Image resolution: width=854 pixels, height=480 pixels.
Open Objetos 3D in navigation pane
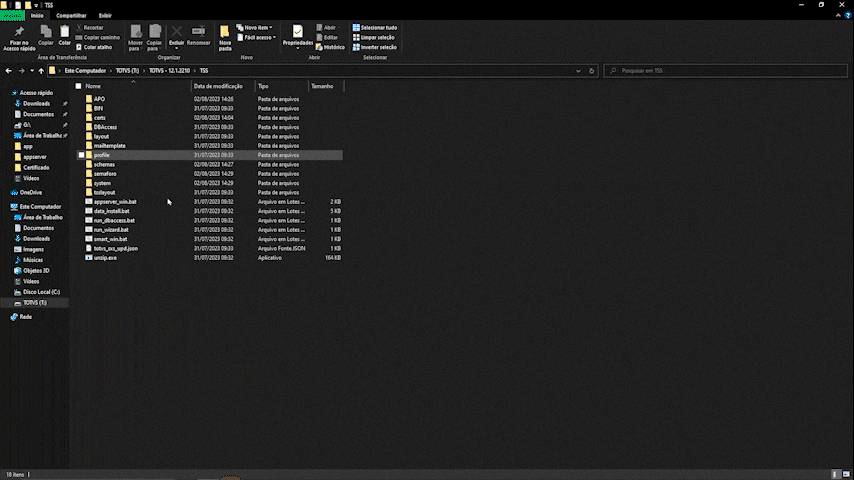36,271
